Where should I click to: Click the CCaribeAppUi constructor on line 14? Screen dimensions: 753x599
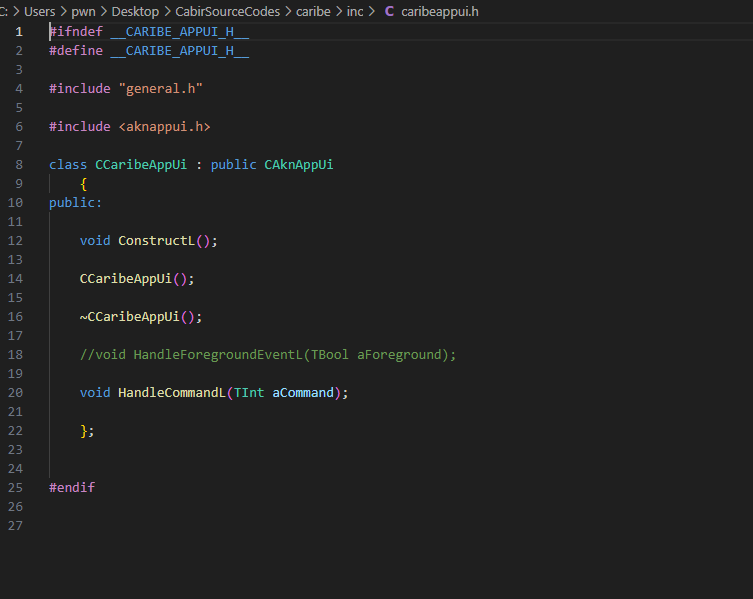pos(126,279)
